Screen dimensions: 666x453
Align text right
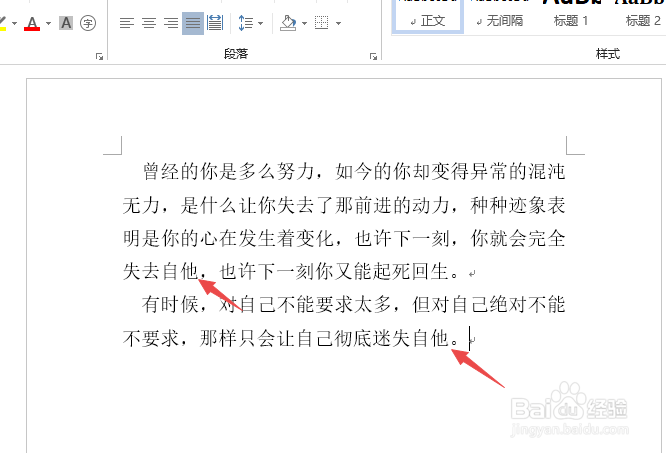click(x=171, y=23)
